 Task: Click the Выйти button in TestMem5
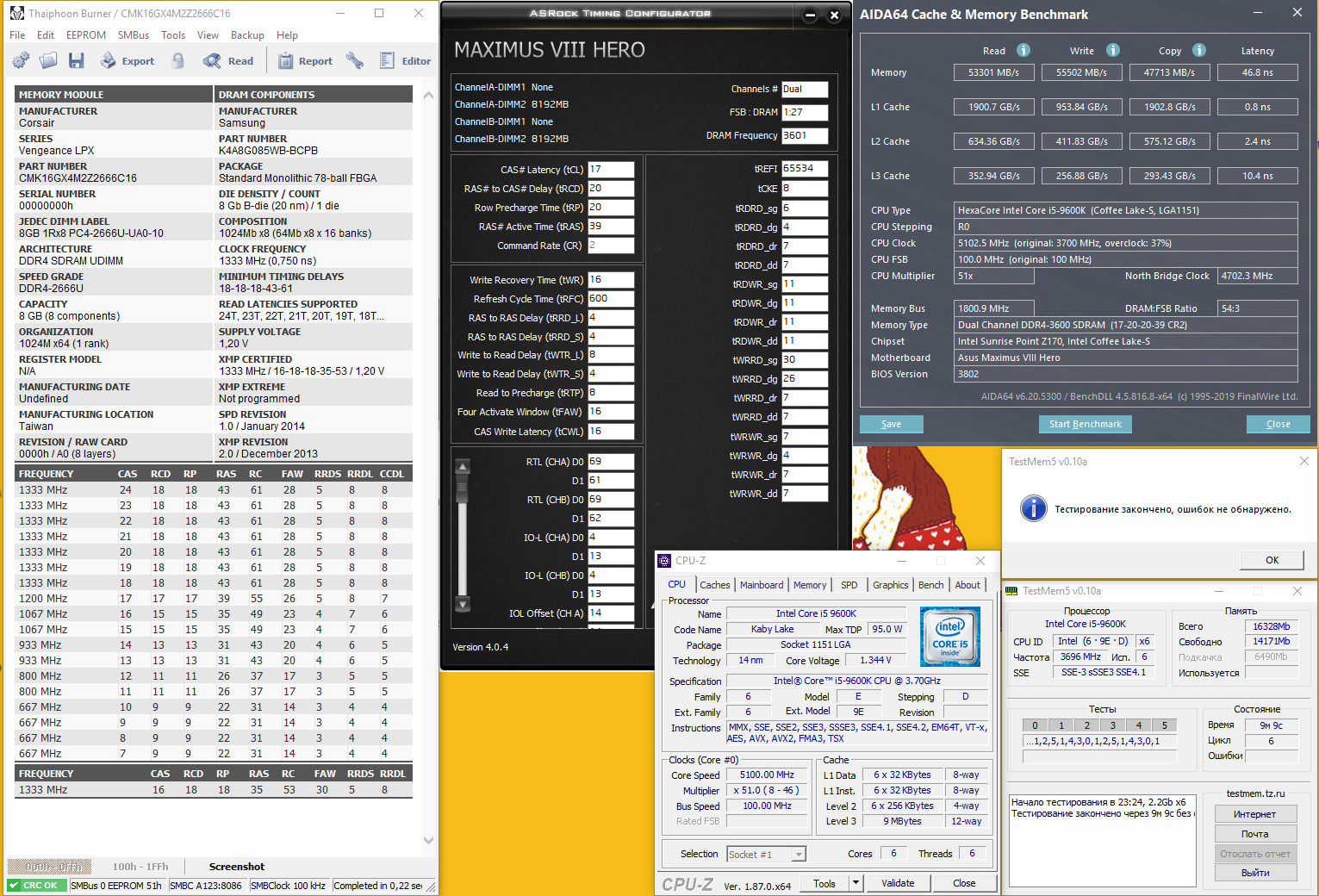coord(1254,873)
